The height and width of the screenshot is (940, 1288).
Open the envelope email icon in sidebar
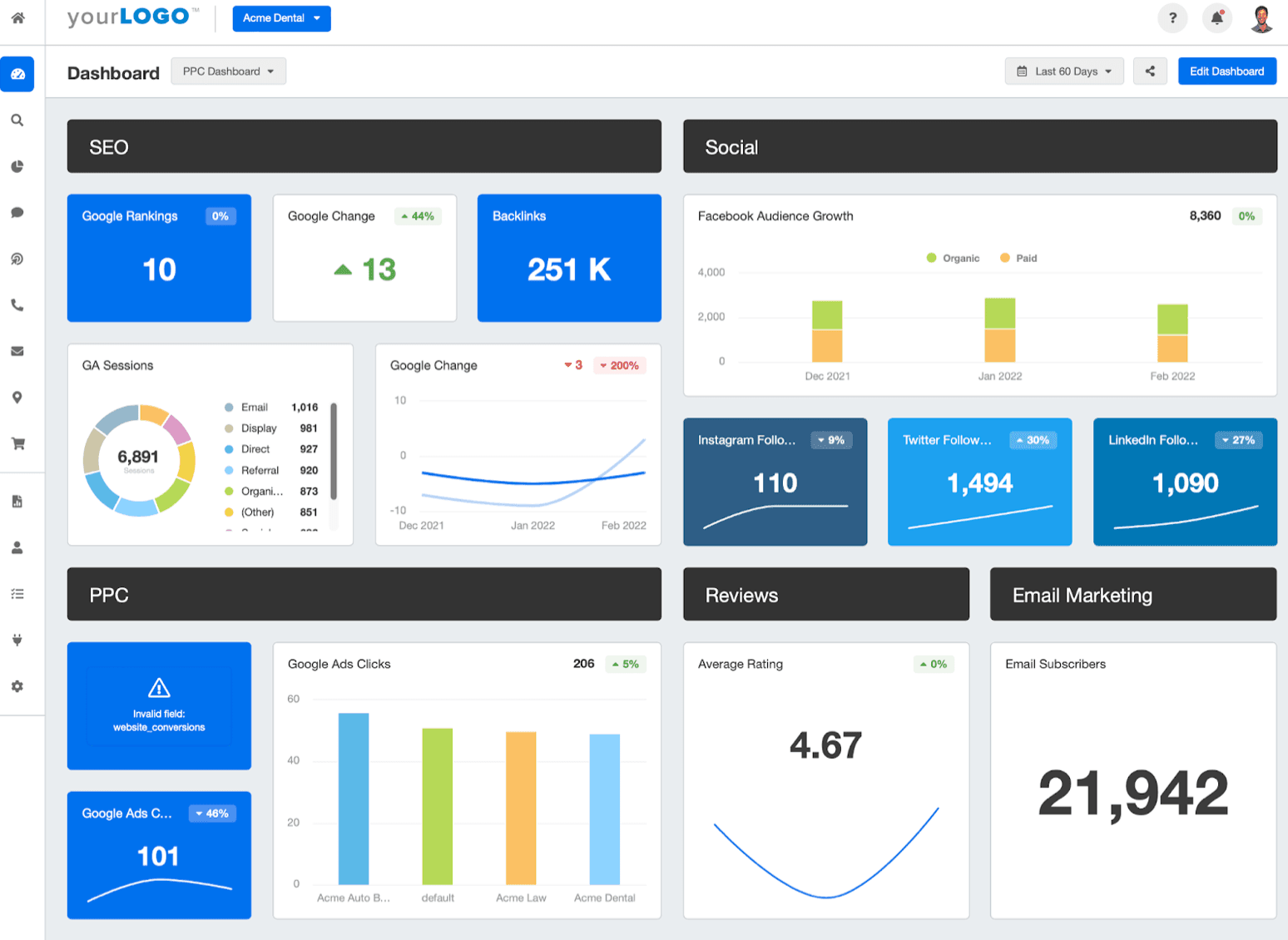17,351
